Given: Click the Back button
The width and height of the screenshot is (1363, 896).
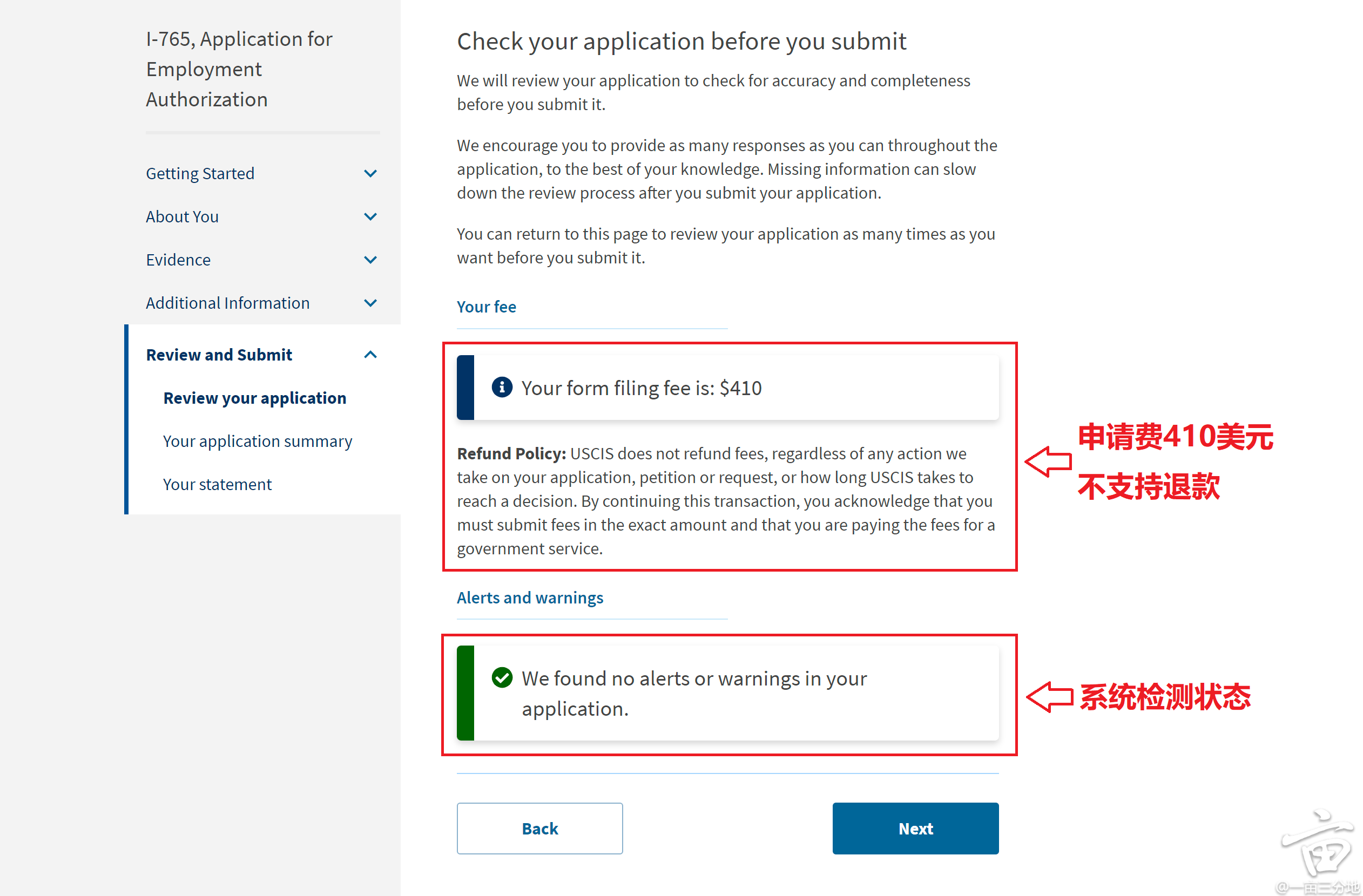Looking at the screenshot, I should click(x=539, y=829).
